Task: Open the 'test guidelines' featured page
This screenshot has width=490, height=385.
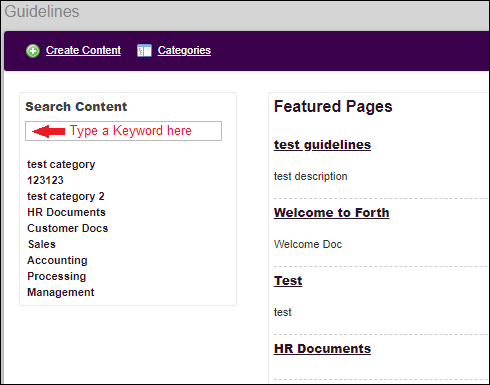Action: [x=322, y=145]
